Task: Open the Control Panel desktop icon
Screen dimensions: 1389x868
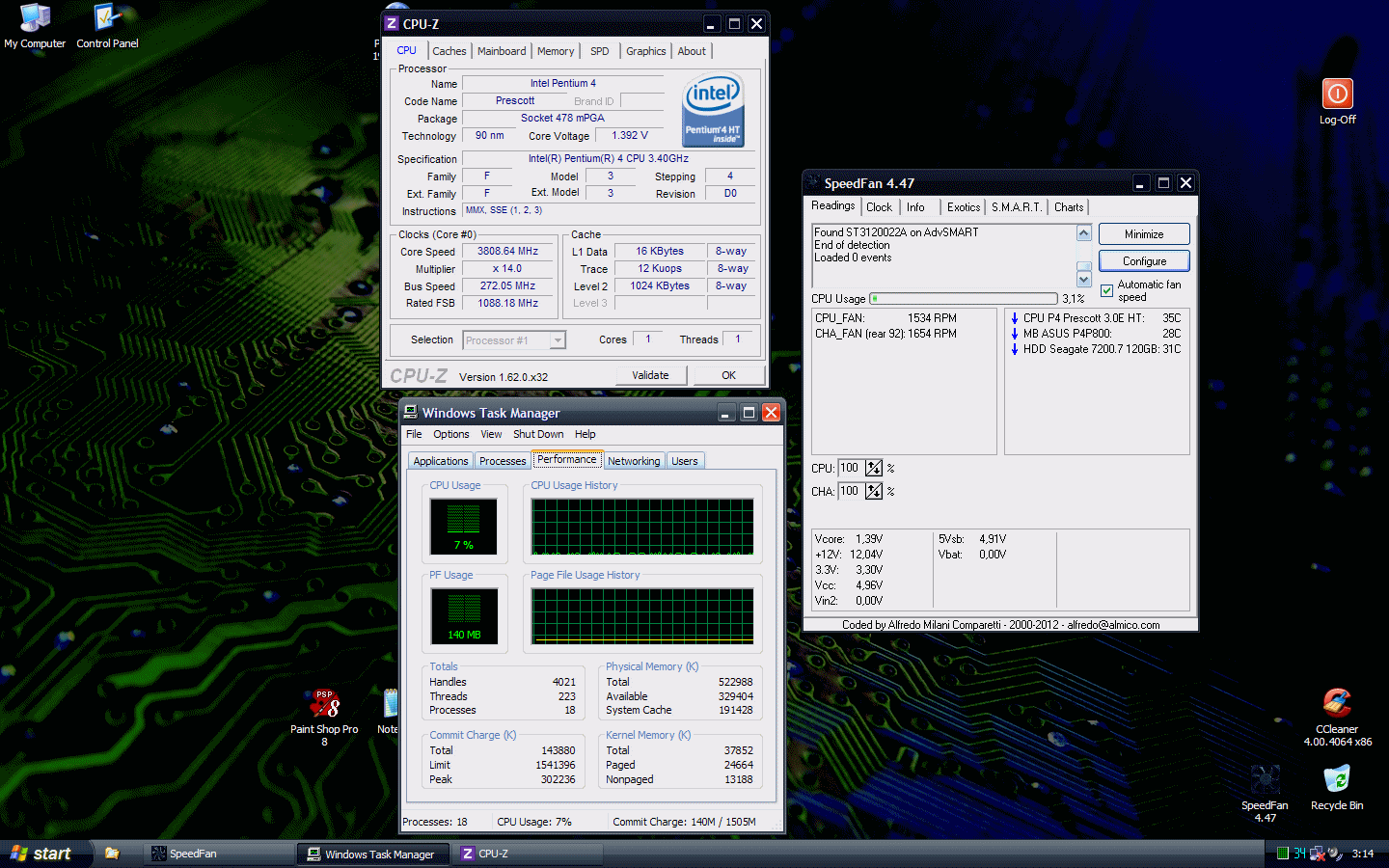Action: (x=107, y=19)
